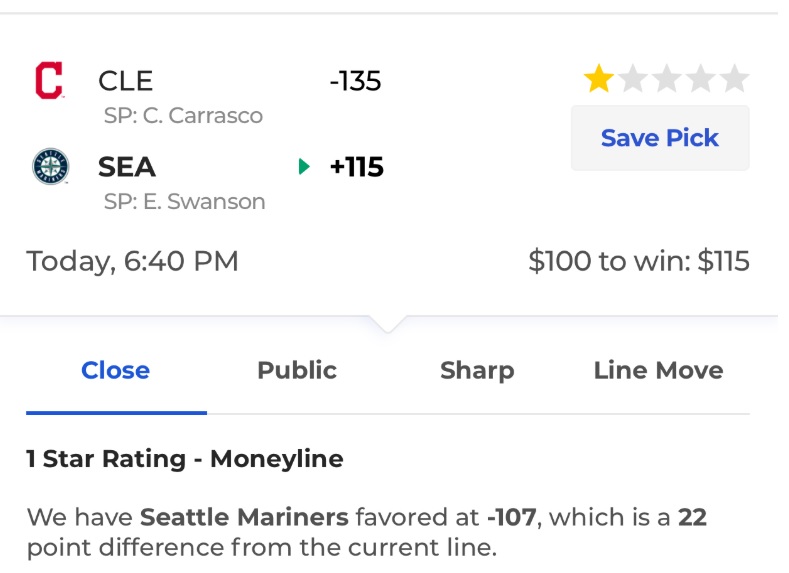
Task: Click the $100 to win: $115 text
Action: pos(639,261)
